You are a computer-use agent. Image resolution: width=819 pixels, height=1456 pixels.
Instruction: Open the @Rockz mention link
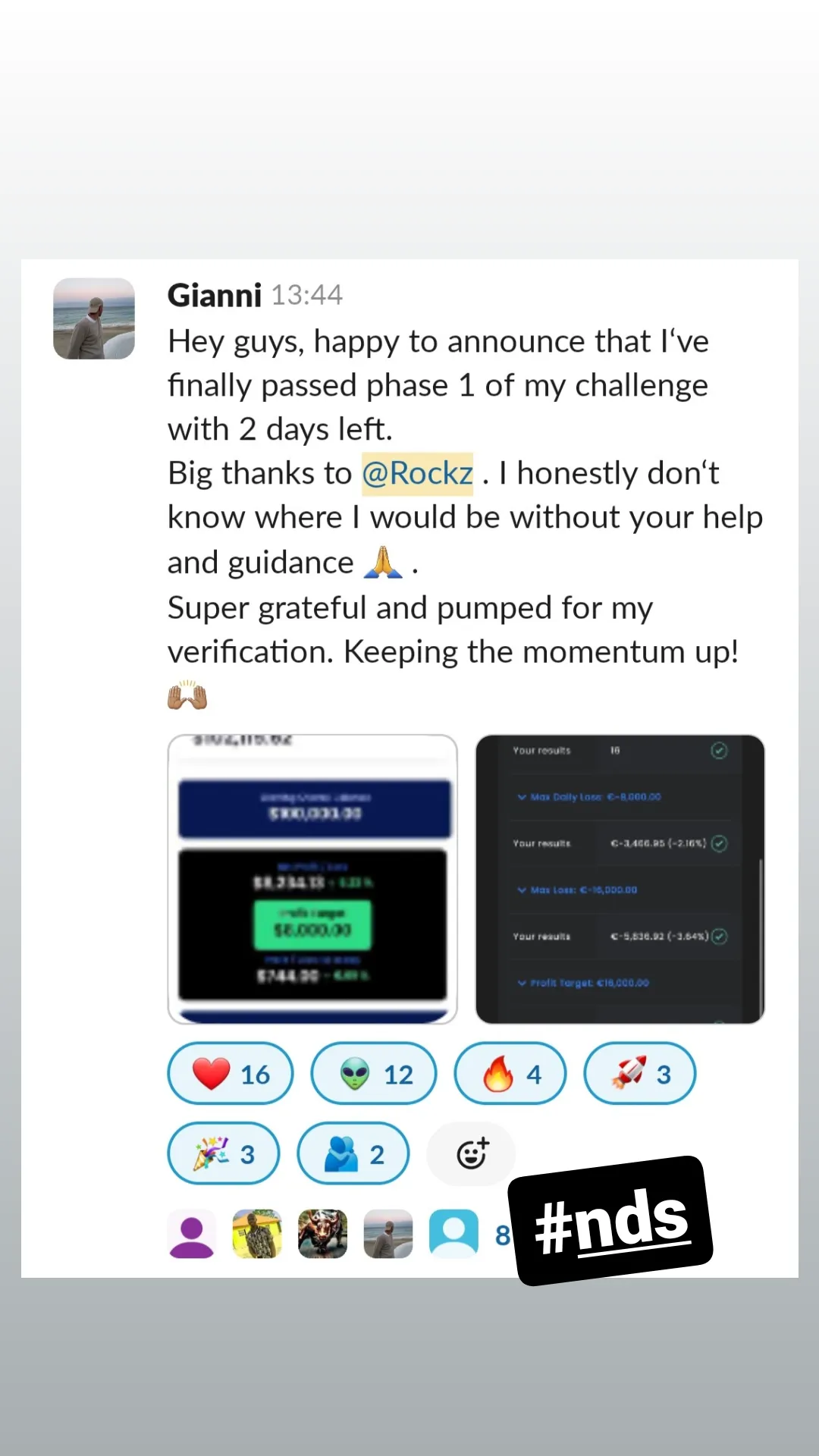click(x=417, y=473)
